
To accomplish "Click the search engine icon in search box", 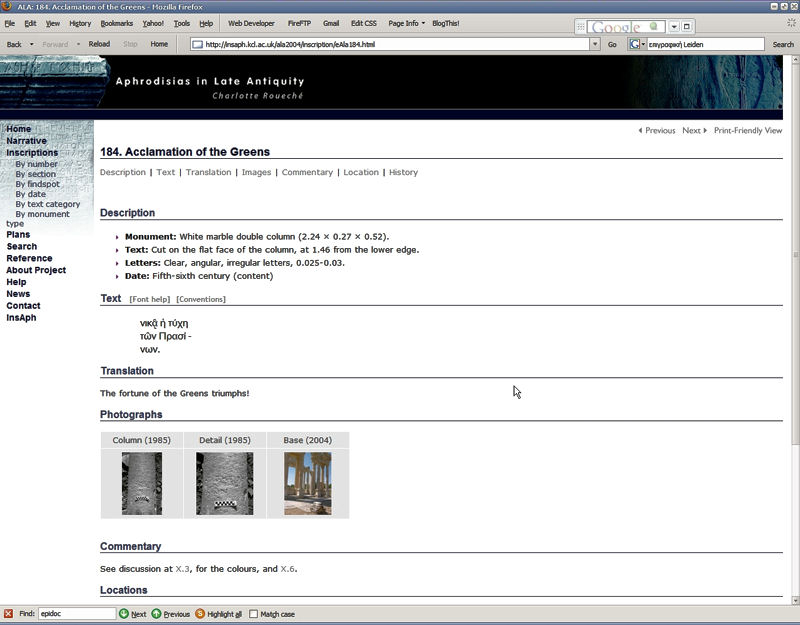I will (x=635, y=44).
